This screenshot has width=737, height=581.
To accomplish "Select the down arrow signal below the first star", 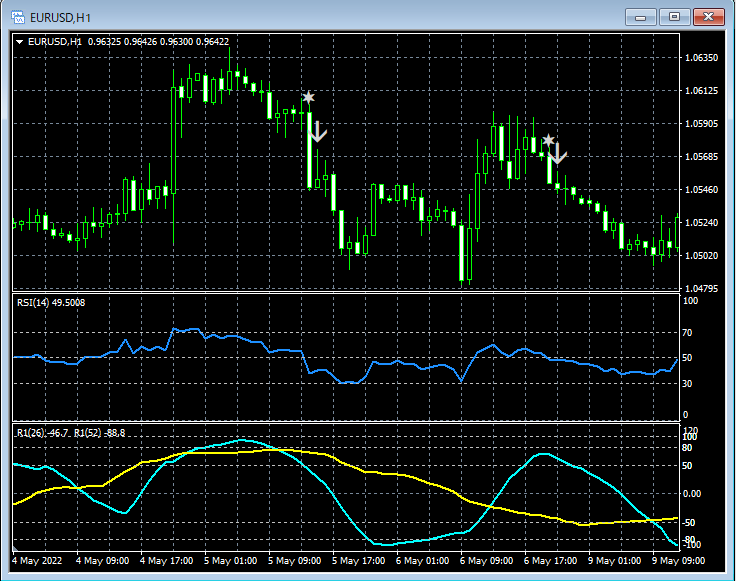I will (x=317, y=131).
